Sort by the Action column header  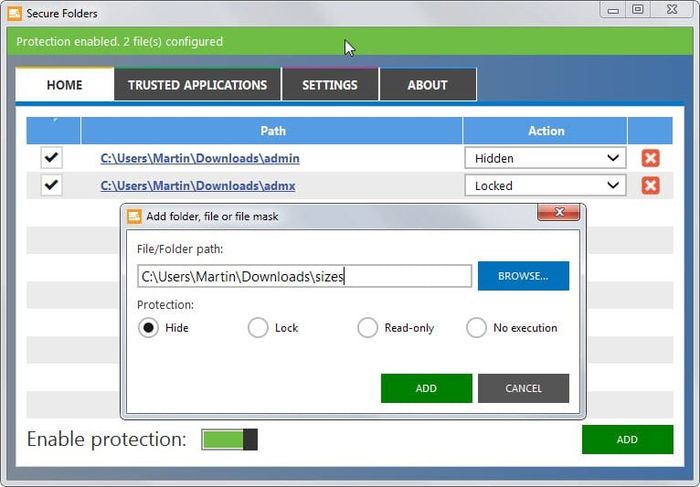[546, 131]
